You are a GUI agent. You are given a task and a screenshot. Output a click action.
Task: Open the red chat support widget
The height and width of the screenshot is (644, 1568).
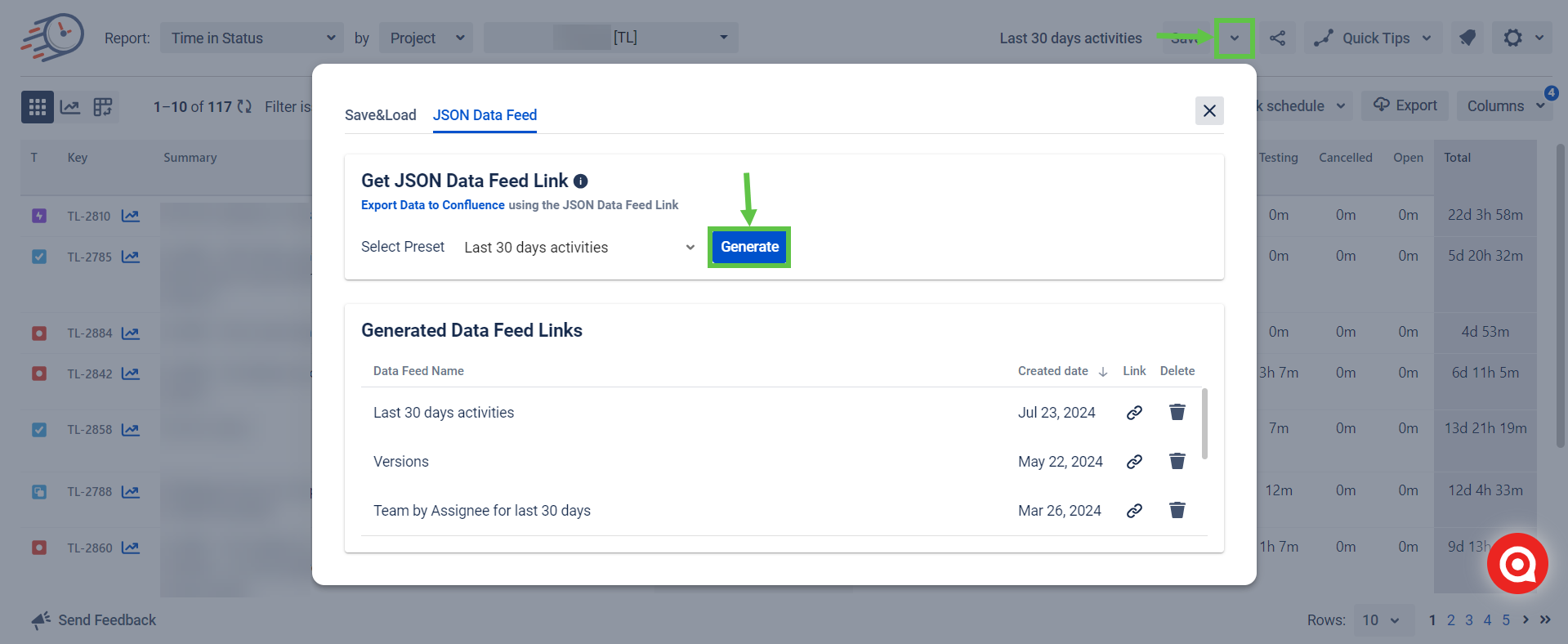[1517, 564]
